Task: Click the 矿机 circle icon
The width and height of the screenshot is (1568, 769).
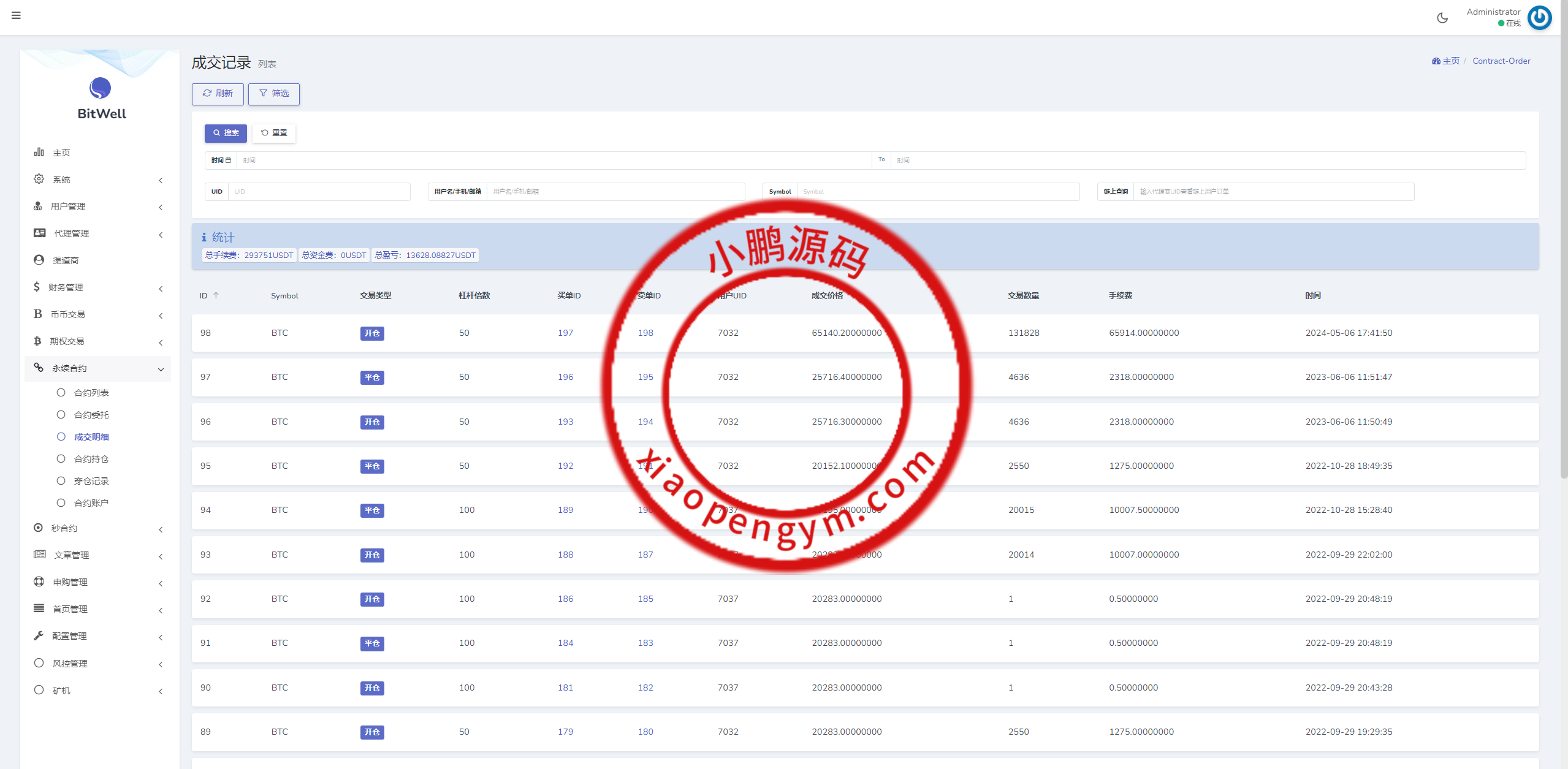Action: tap(39, 690)
